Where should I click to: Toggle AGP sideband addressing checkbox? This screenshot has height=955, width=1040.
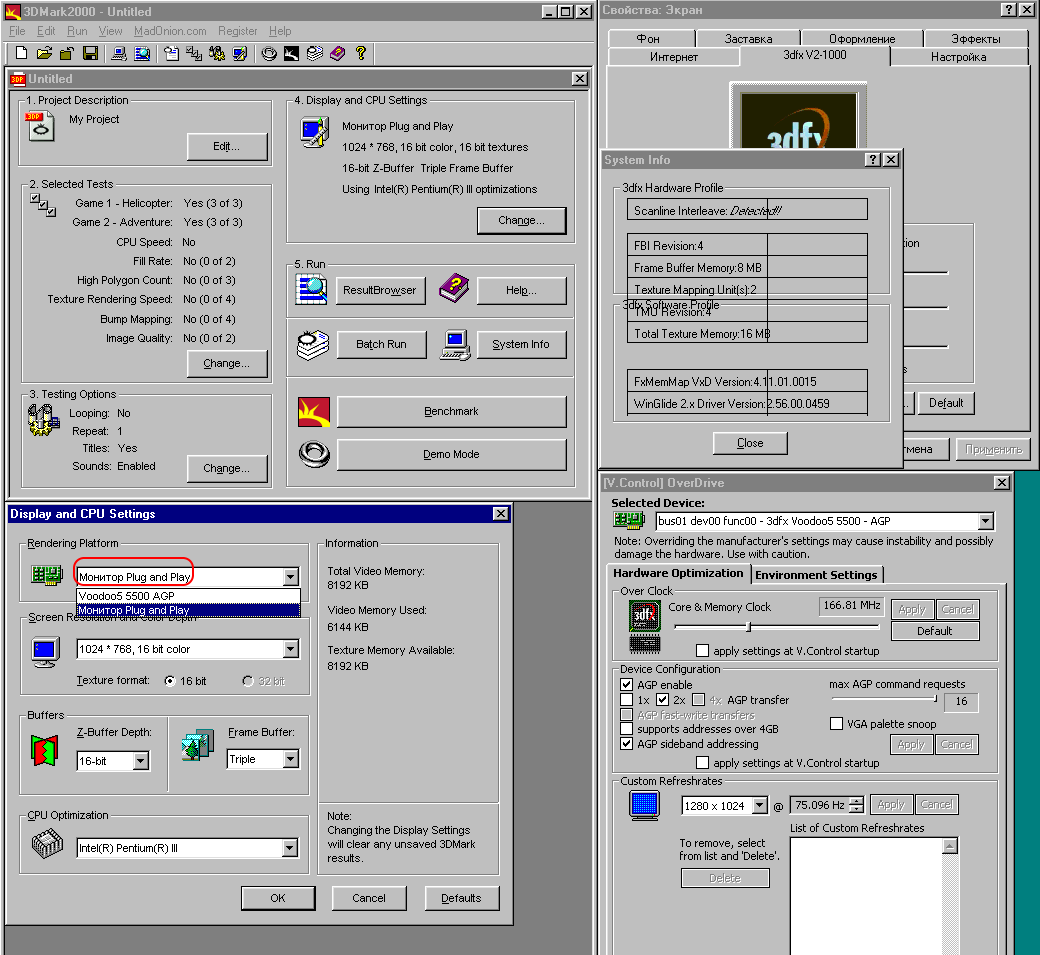(x=626, y=743)
